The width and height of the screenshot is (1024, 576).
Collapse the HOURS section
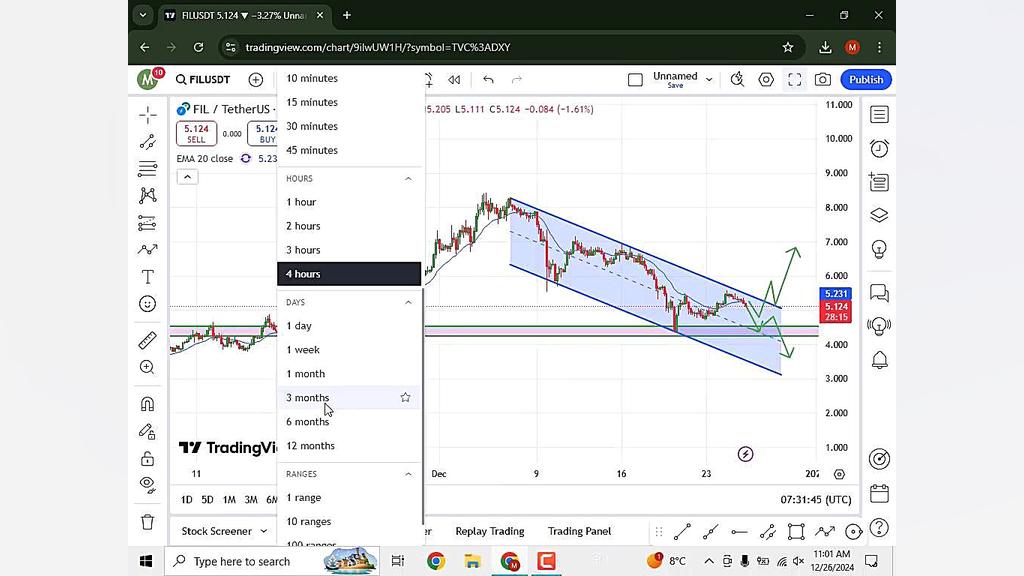pos(408,178)
